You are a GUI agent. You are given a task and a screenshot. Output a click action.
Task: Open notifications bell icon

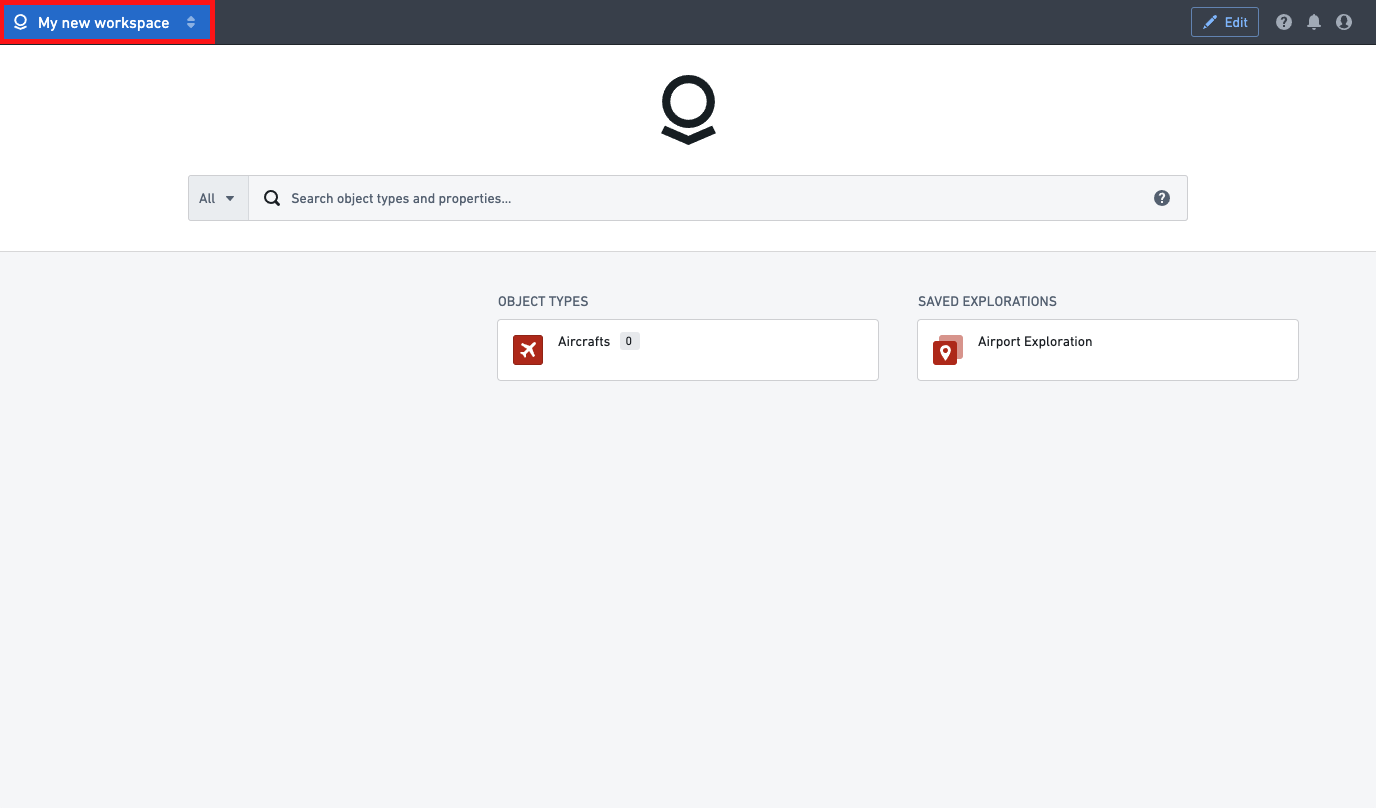point(1314,22)
